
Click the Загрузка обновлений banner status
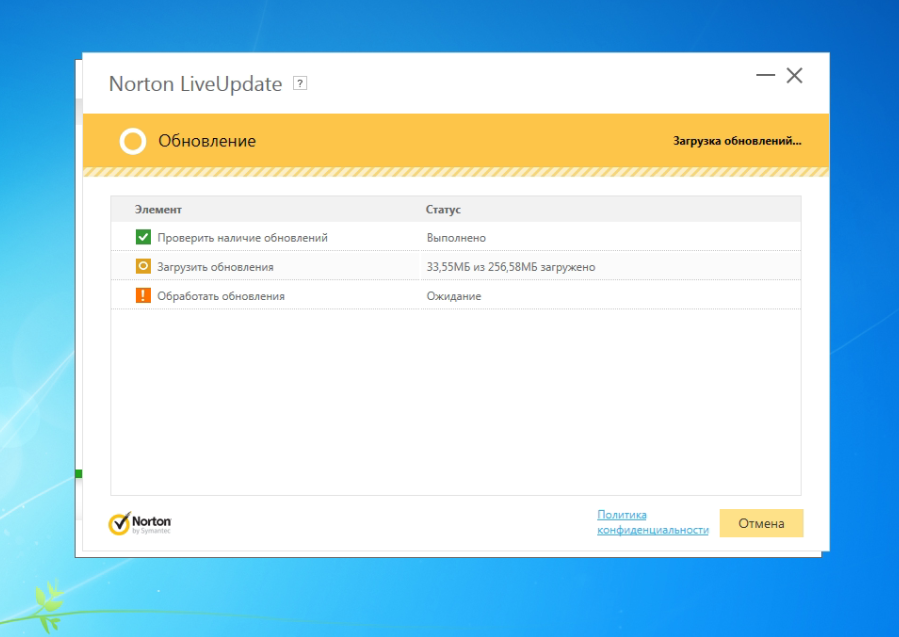737,141
